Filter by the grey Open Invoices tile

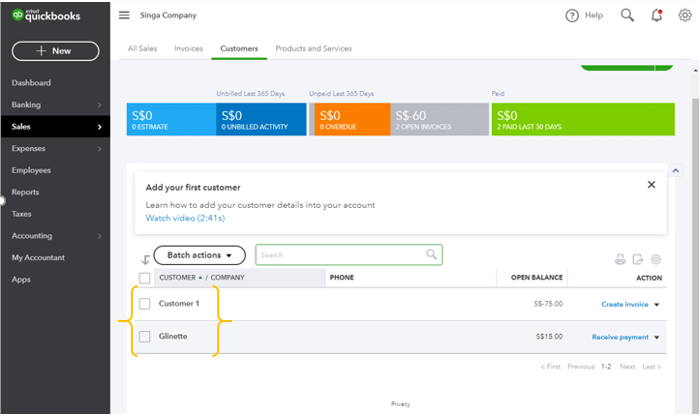(440, 119)
